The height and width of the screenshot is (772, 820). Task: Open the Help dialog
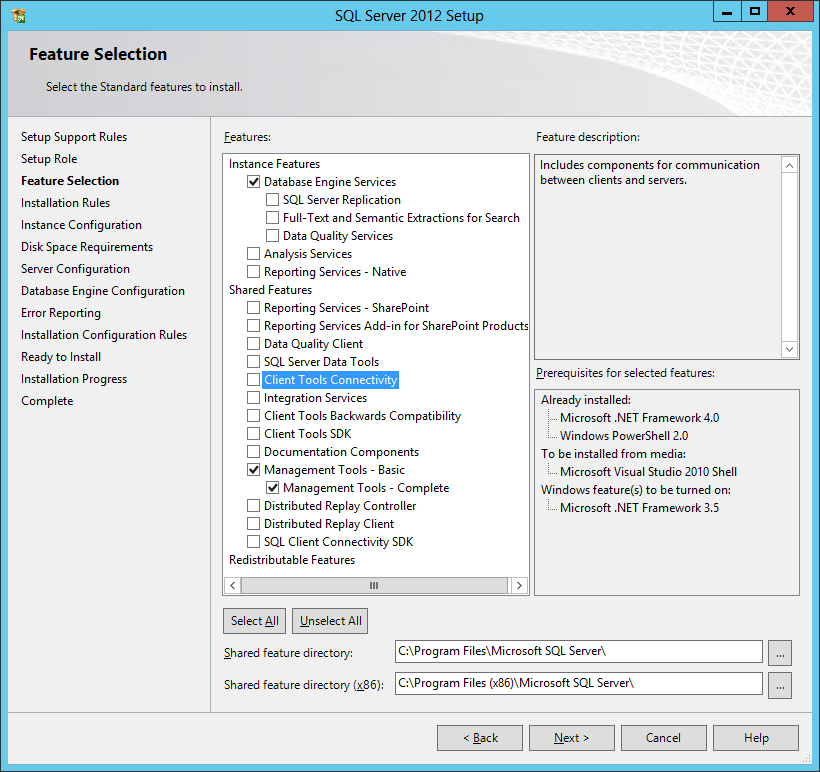pyautogui.click(x=755, y=737)
